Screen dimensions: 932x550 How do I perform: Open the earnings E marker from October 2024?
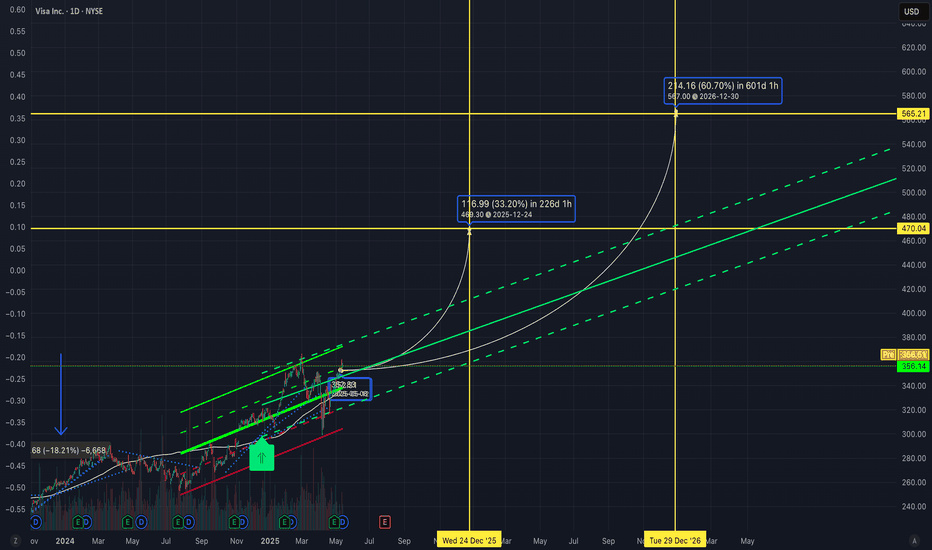pyautogui.click(x=234, y=522)
